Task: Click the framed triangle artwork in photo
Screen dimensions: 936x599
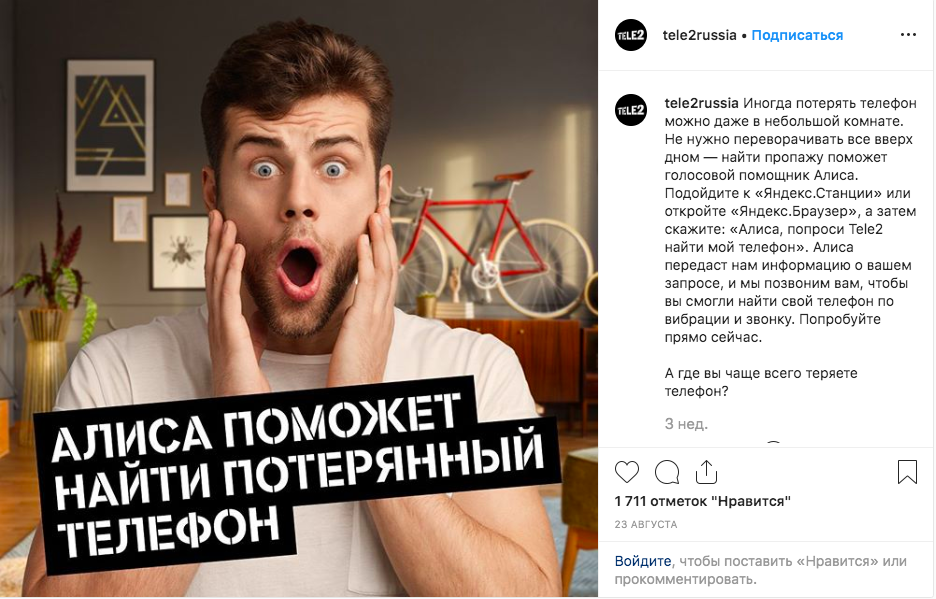Action: [x=110, y=125]
